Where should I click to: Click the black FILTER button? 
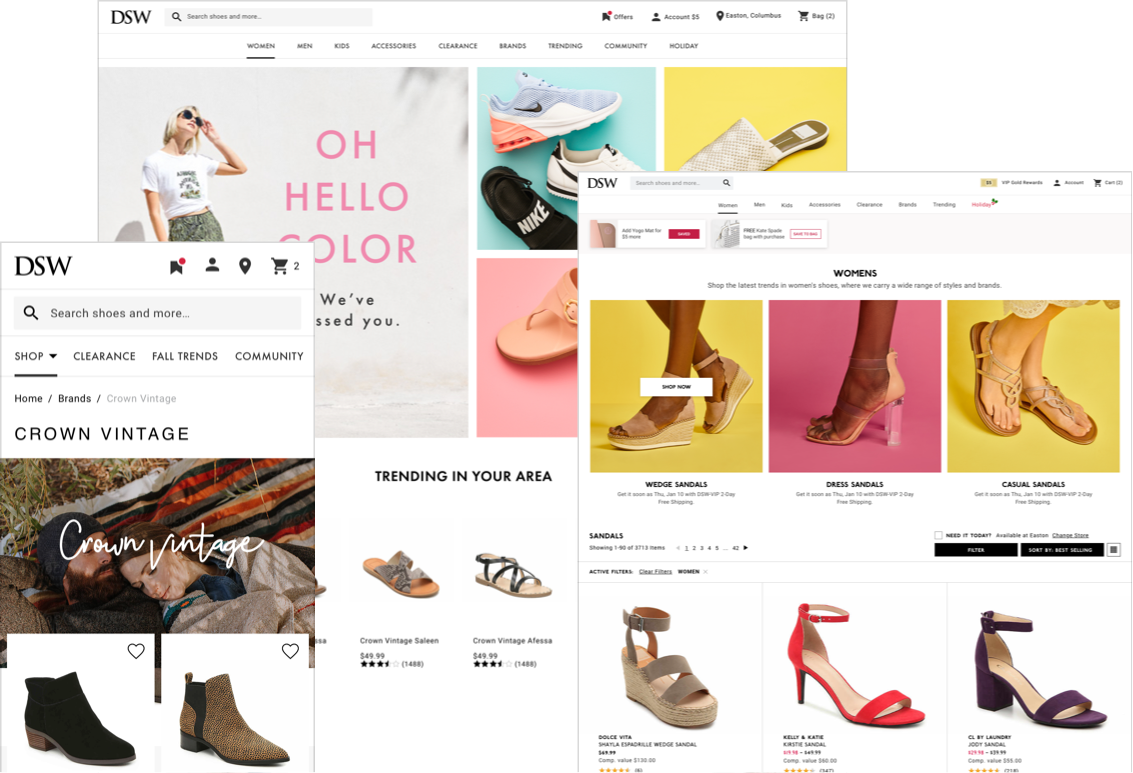[x=975, y=550]
